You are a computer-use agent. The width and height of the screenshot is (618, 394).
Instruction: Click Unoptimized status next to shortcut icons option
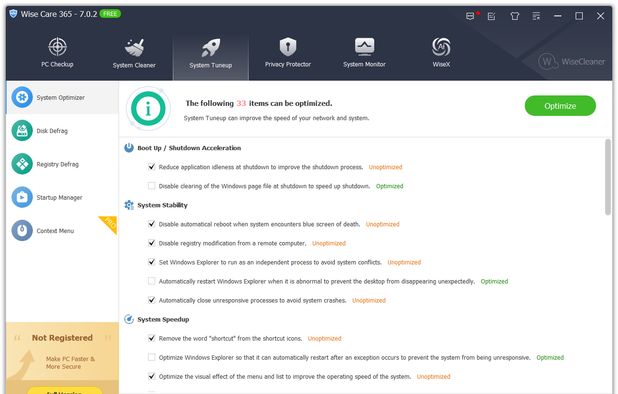[324, 338]
